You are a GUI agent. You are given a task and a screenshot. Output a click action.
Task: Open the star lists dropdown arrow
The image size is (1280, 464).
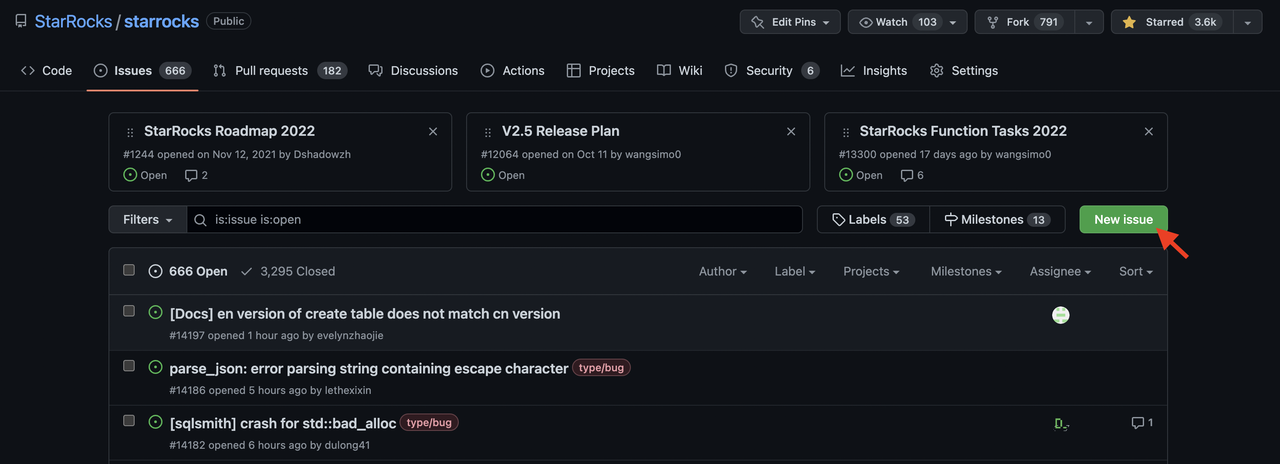1247,22
